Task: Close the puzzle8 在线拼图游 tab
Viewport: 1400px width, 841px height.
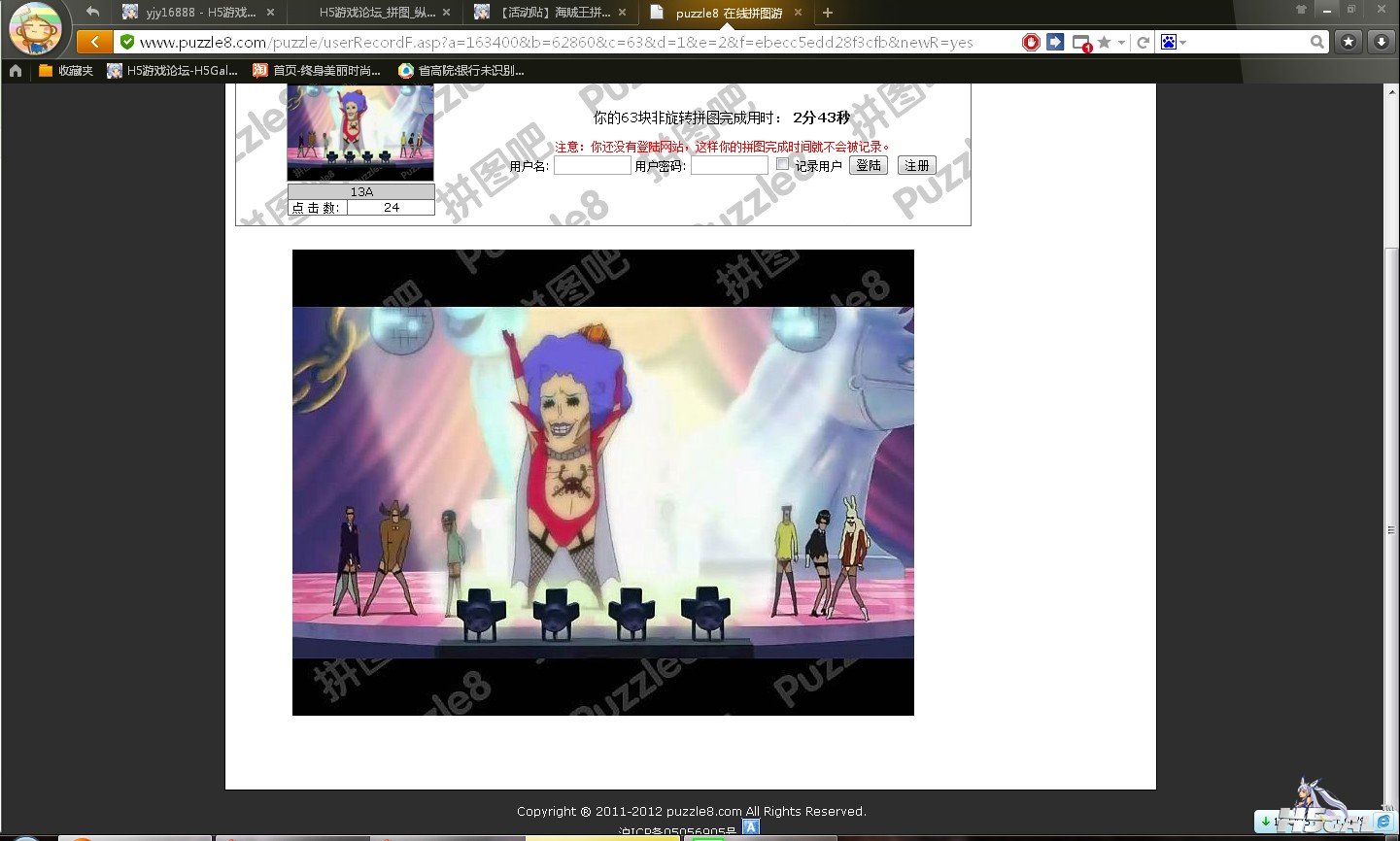Action: pos(798,13)
